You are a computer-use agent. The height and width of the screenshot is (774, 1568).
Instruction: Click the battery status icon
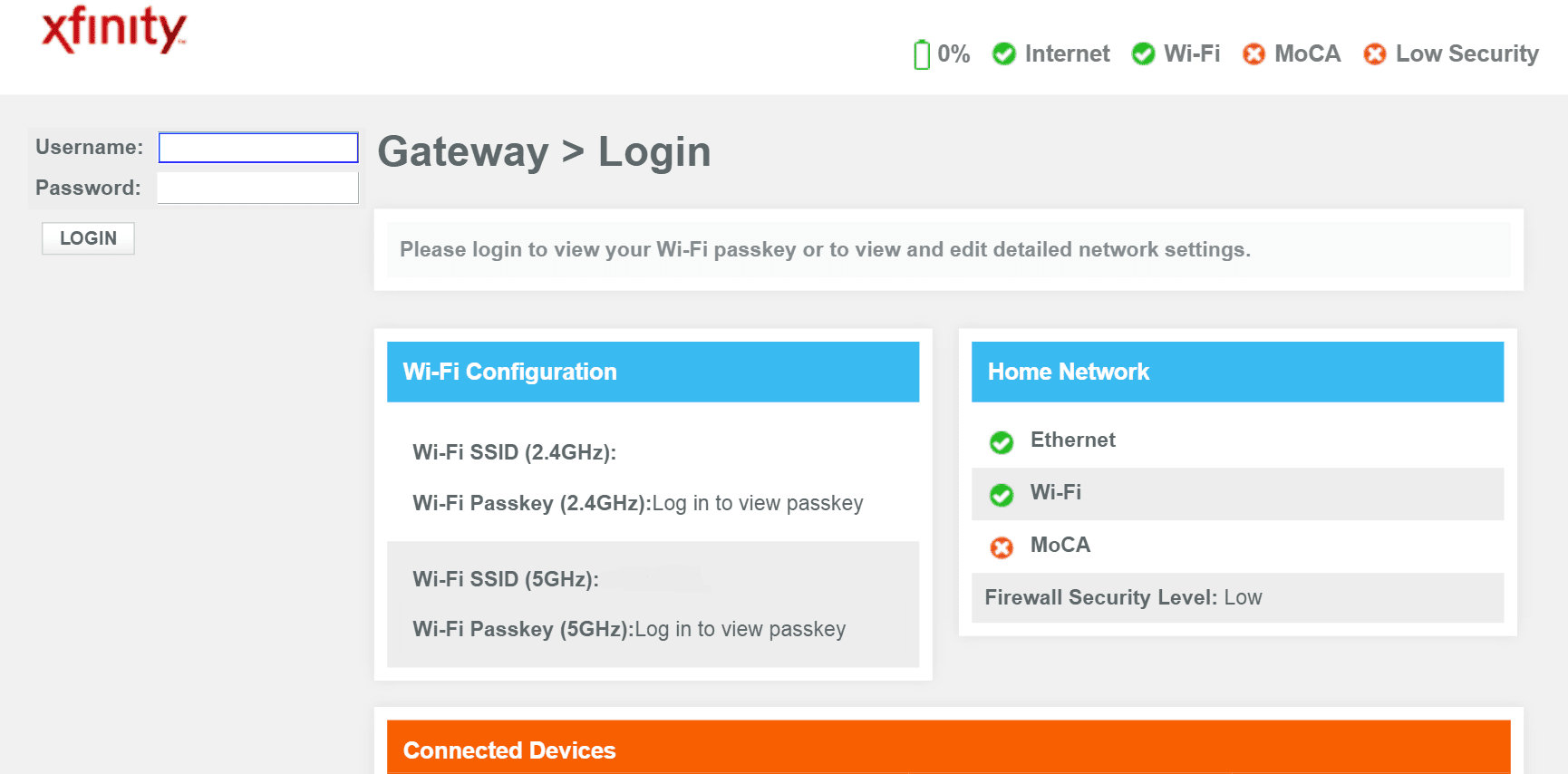coord(922,54)
